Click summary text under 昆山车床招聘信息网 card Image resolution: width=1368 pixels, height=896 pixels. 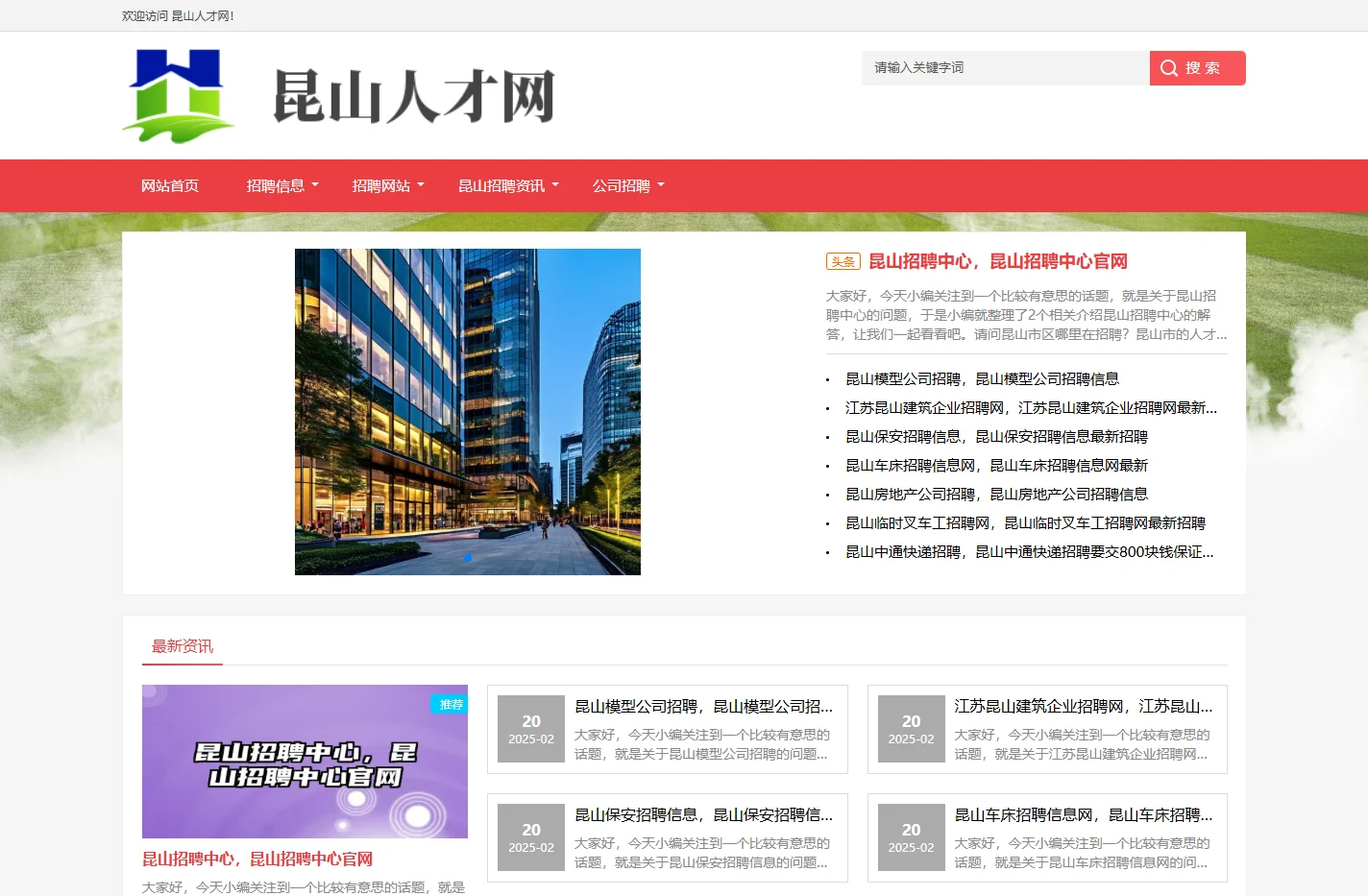coord(1082,853)
